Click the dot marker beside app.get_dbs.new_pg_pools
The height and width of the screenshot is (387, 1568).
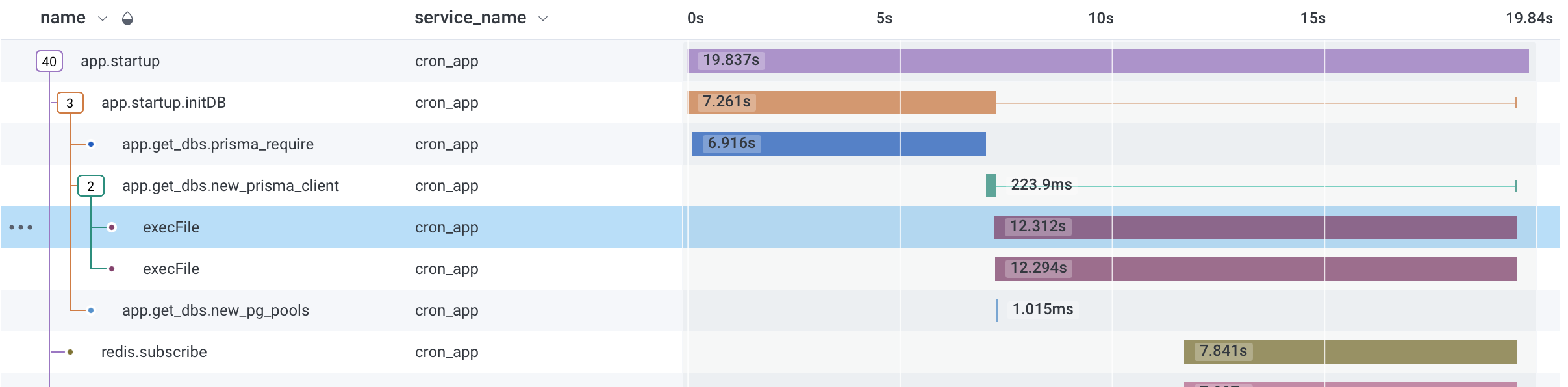pyautogui.click(x=90, y=310)
